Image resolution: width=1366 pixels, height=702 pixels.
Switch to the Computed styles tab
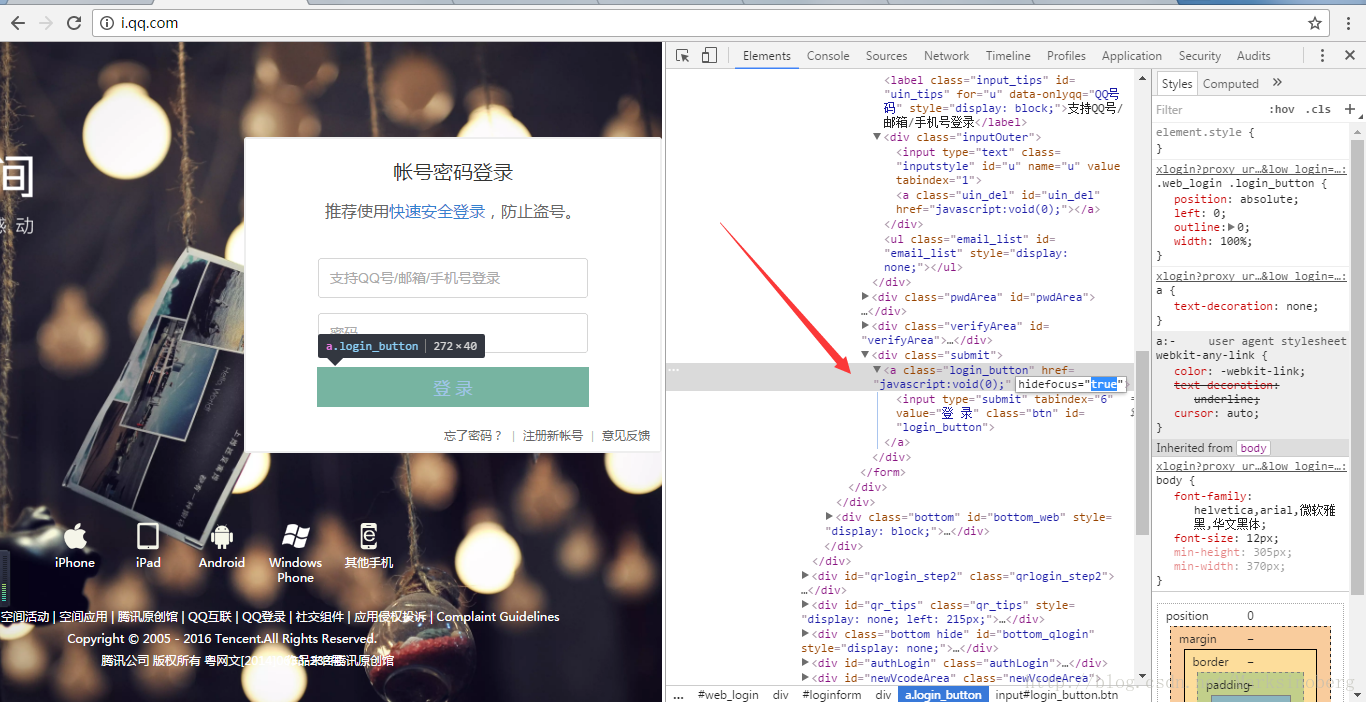point(1230,84)
